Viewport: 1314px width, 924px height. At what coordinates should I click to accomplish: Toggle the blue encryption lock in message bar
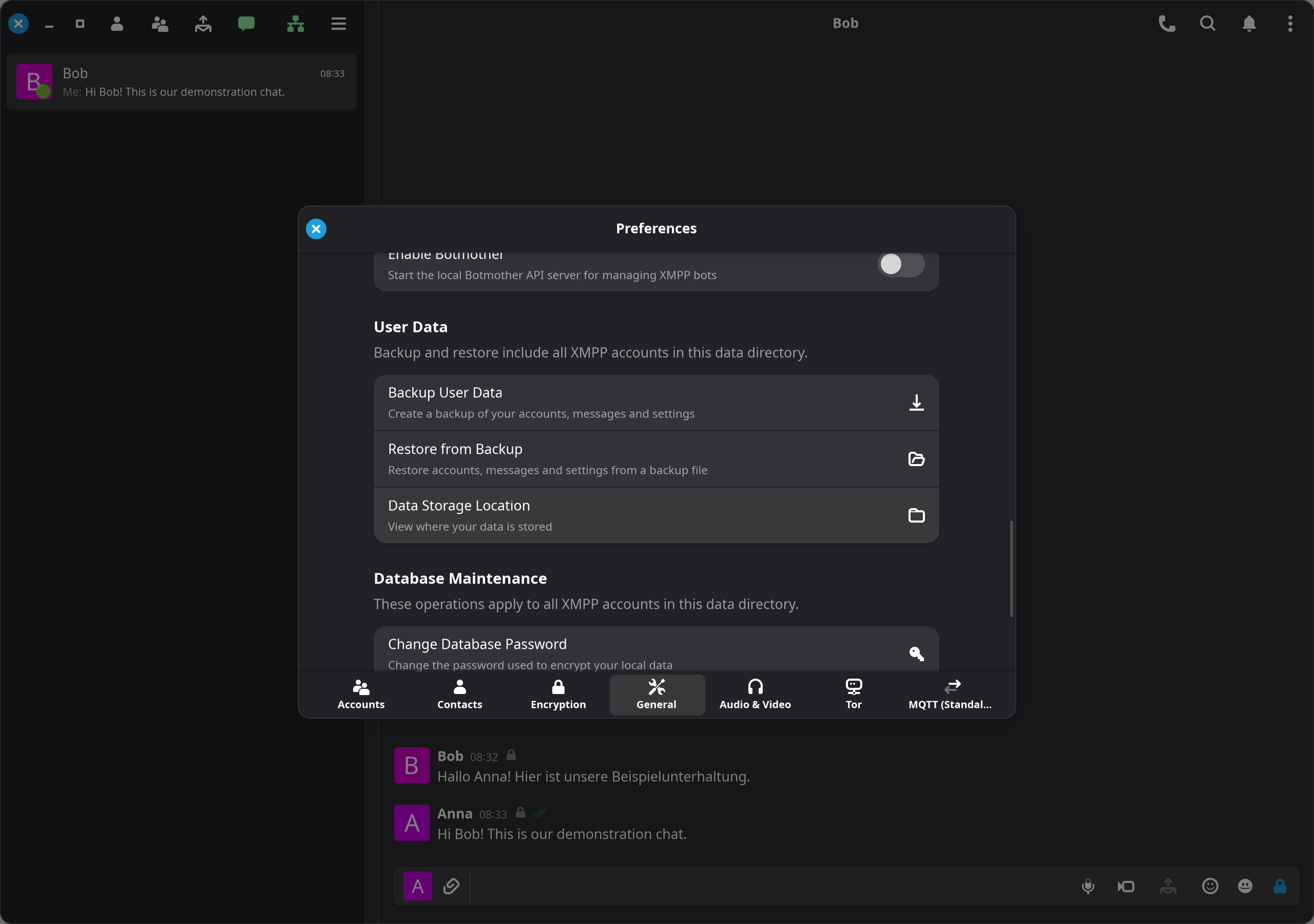[1280, 885]
